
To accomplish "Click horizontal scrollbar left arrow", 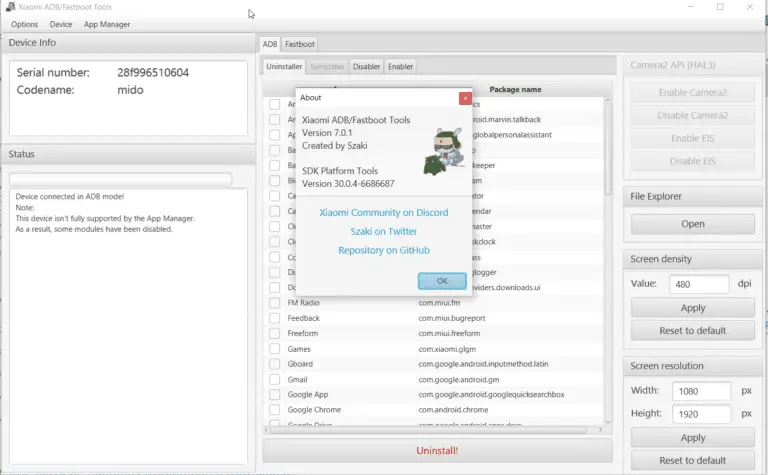I will coord(266,430).
